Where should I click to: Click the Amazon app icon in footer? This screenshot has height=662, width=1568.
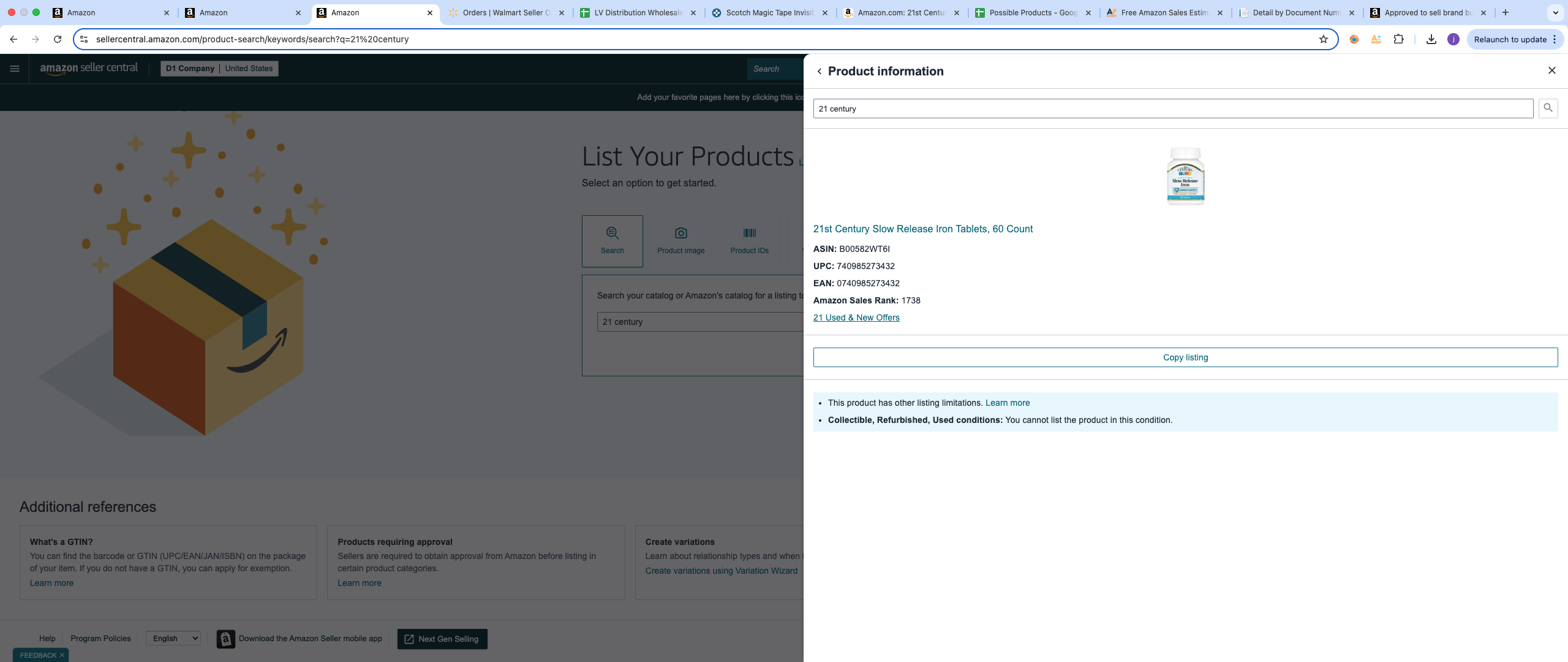[226, 639]
